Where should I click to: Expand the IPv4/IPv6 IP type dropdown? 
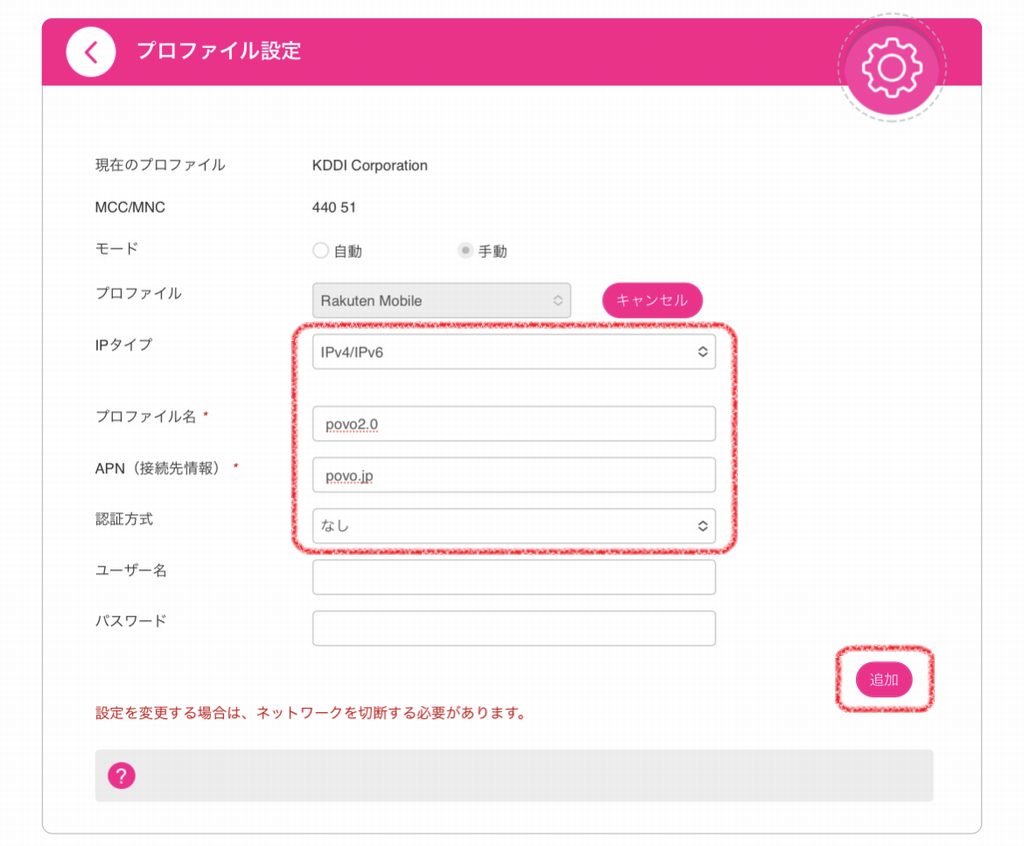pyautogui.click(x=514, y=352)
